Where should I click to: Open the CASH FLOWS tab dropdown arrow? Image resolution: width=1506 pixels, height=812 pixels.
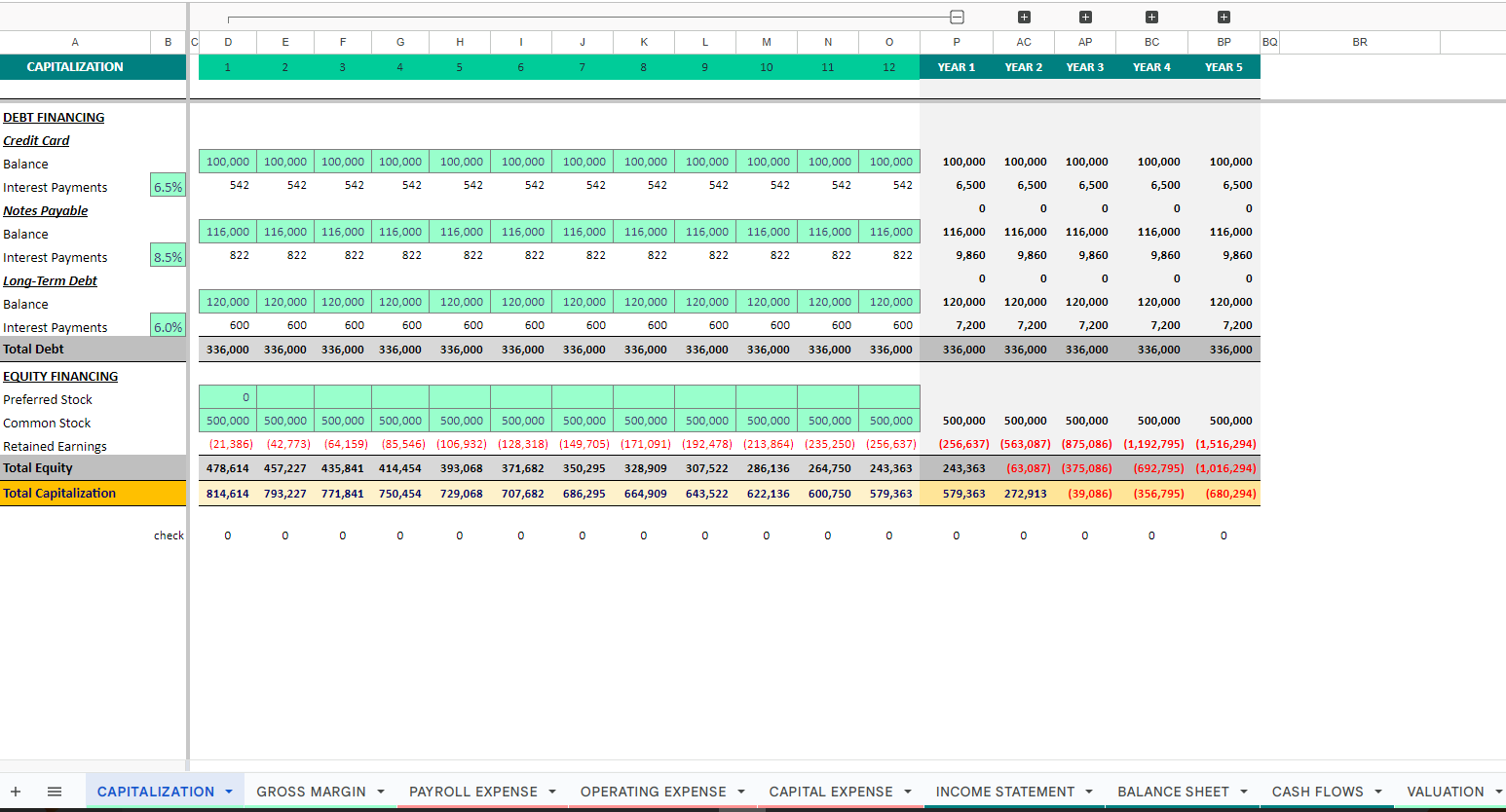pos(1378,792)
